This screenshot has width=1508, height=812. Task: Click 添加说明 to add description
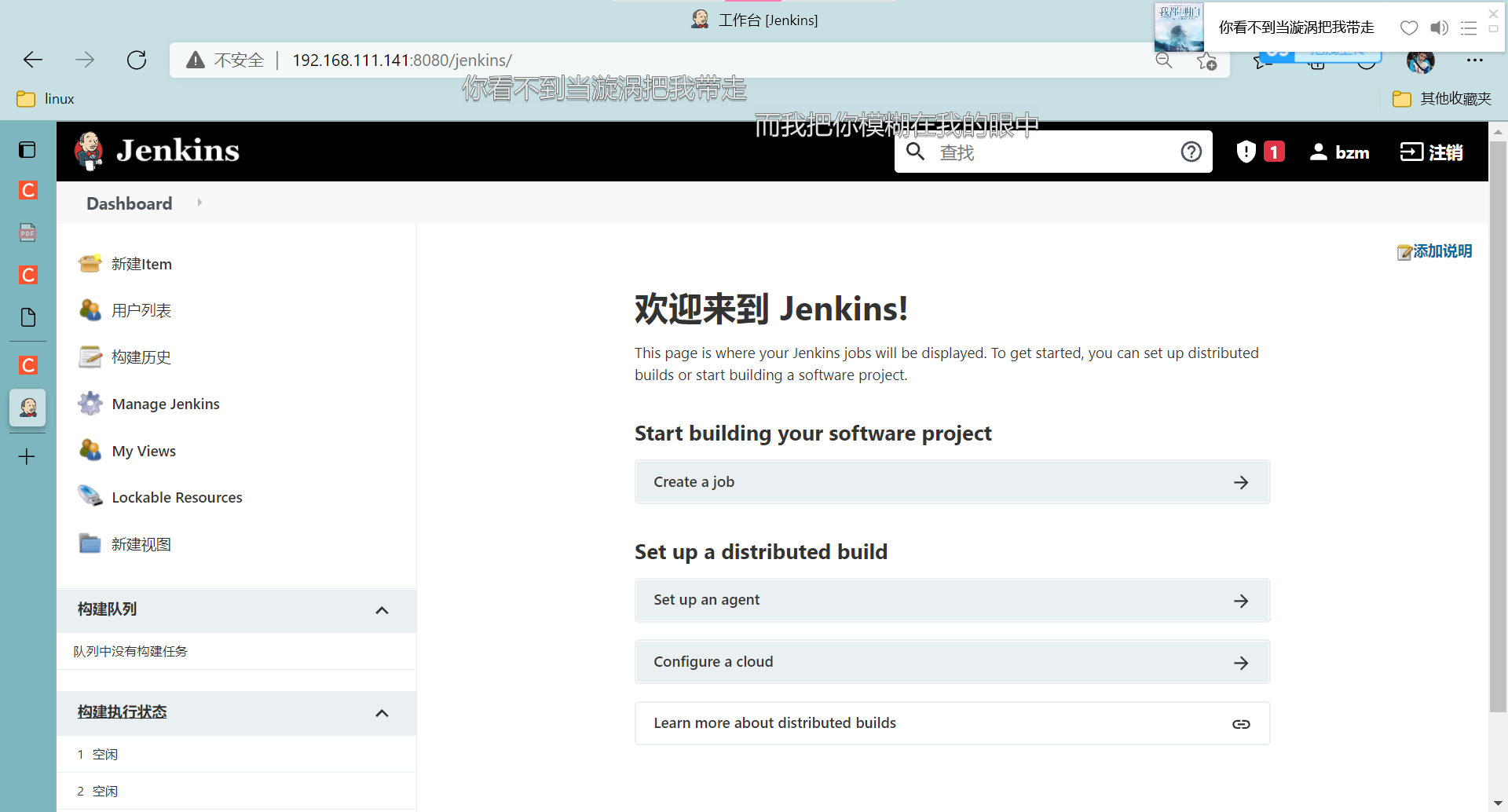click(1435, 251)
